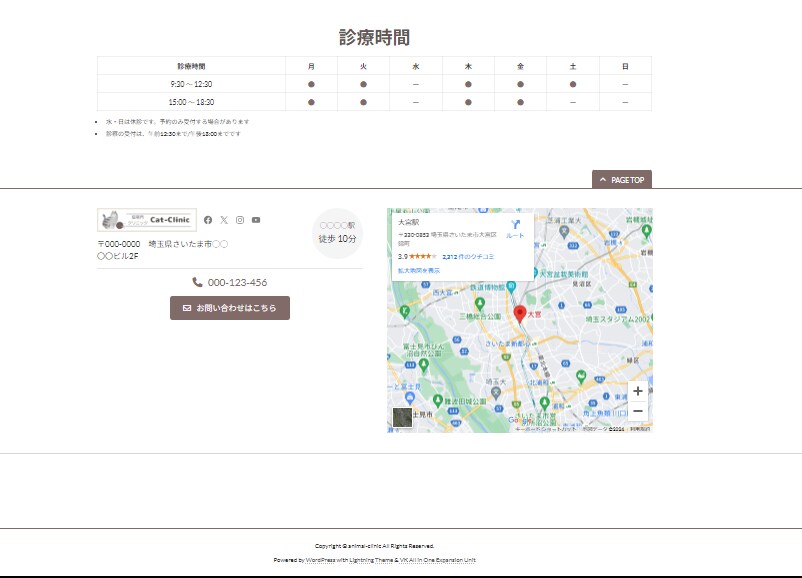Image resolution: width=802 pixels, height=578 pixels.
Task: Click the 水 column header in schedule
Action: (x=416, y=66)
